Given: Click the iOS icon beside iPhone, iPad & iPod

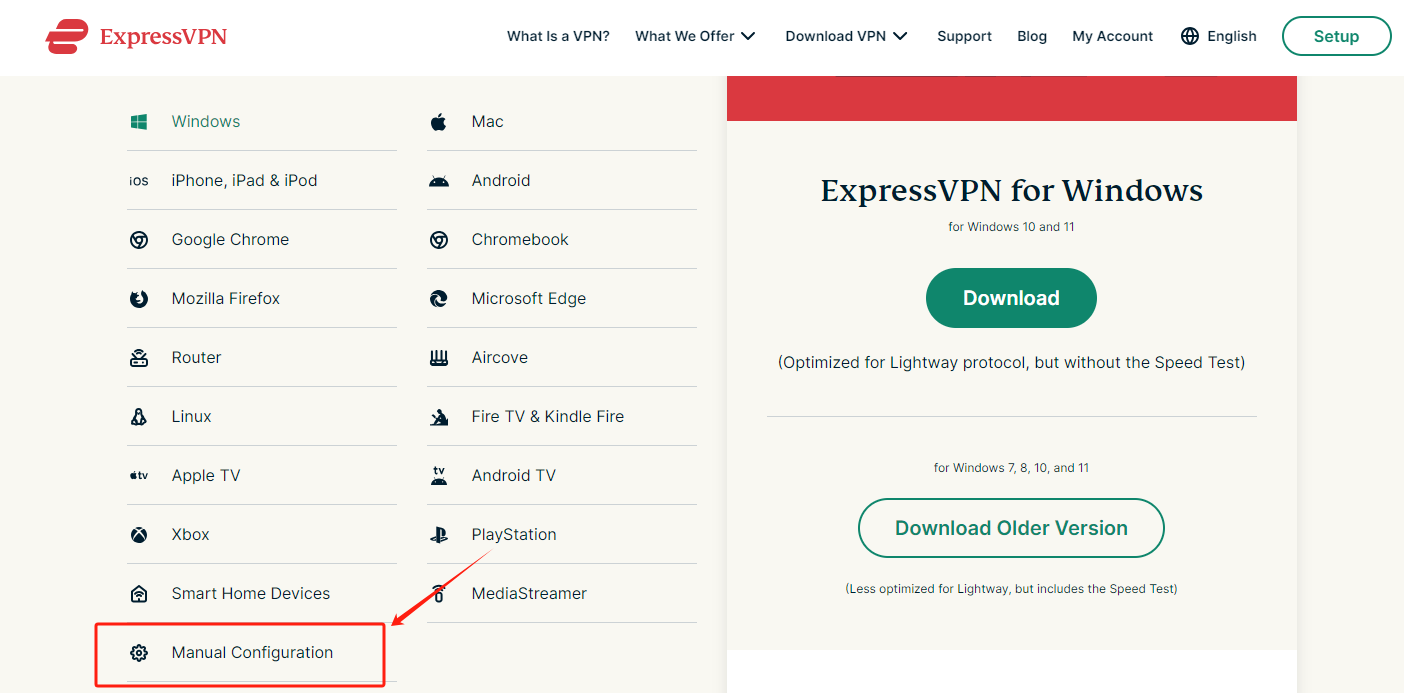Looking at the screenshot, I should click(139, 181).
